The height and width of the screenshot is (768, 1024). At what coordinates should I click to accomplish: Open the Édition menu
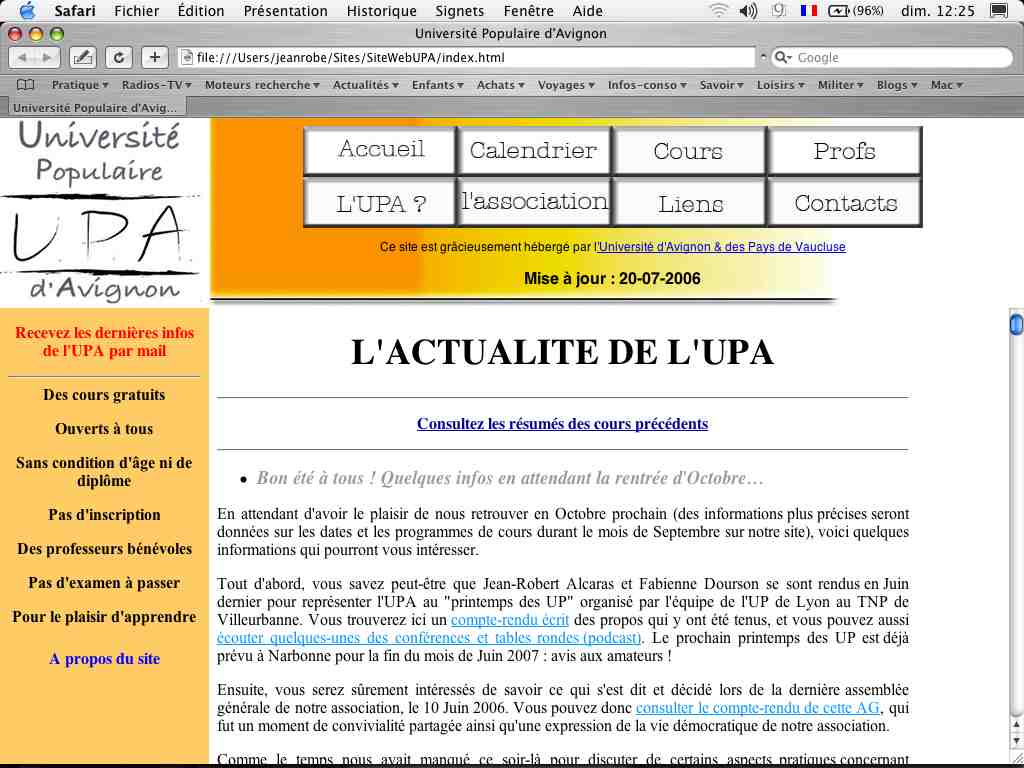200,10
